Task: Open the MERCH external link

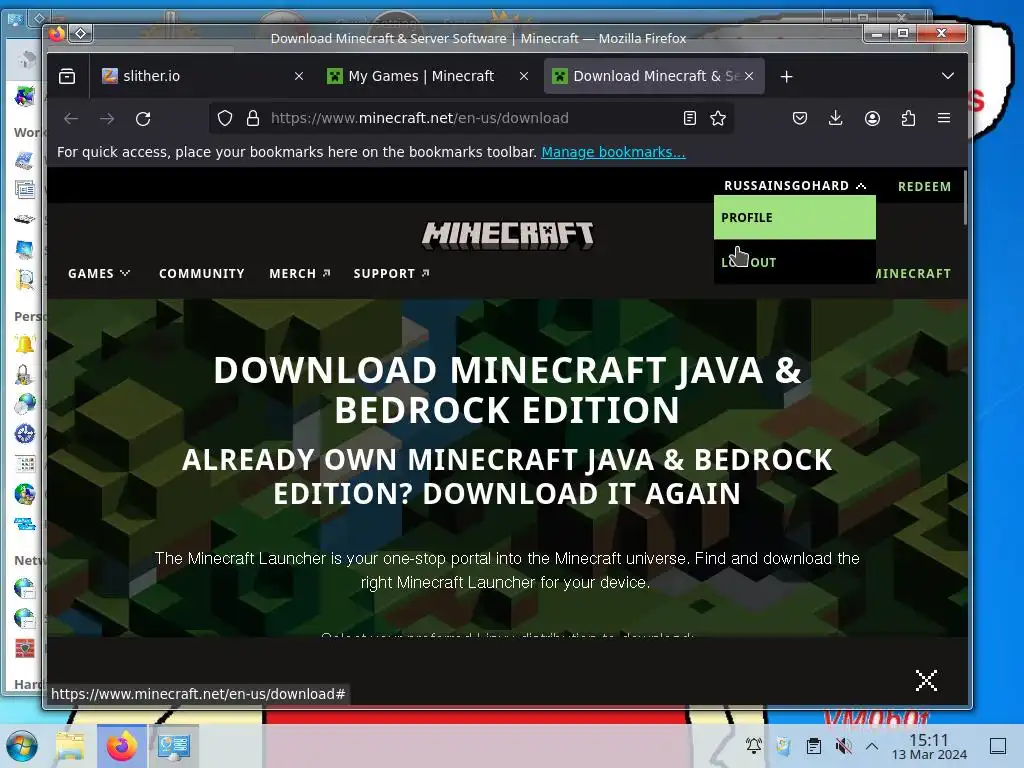Action: pyautogui.click(x=300, y=274)
